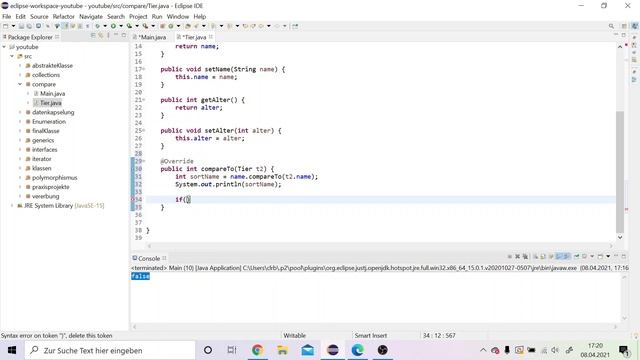Select the vererbung package
The height and width of the screenshot is (360, 640).
[x=45, y=196]
